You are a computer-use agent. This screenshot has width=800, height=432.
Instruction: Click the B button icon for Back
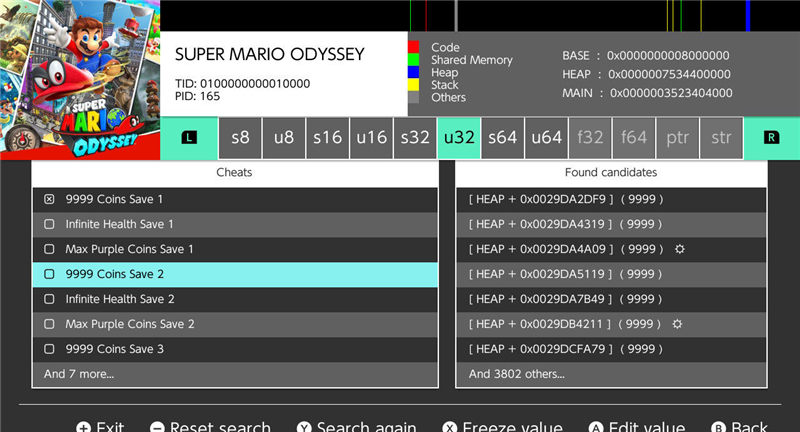pyautogui.click(x=718, y=427)
